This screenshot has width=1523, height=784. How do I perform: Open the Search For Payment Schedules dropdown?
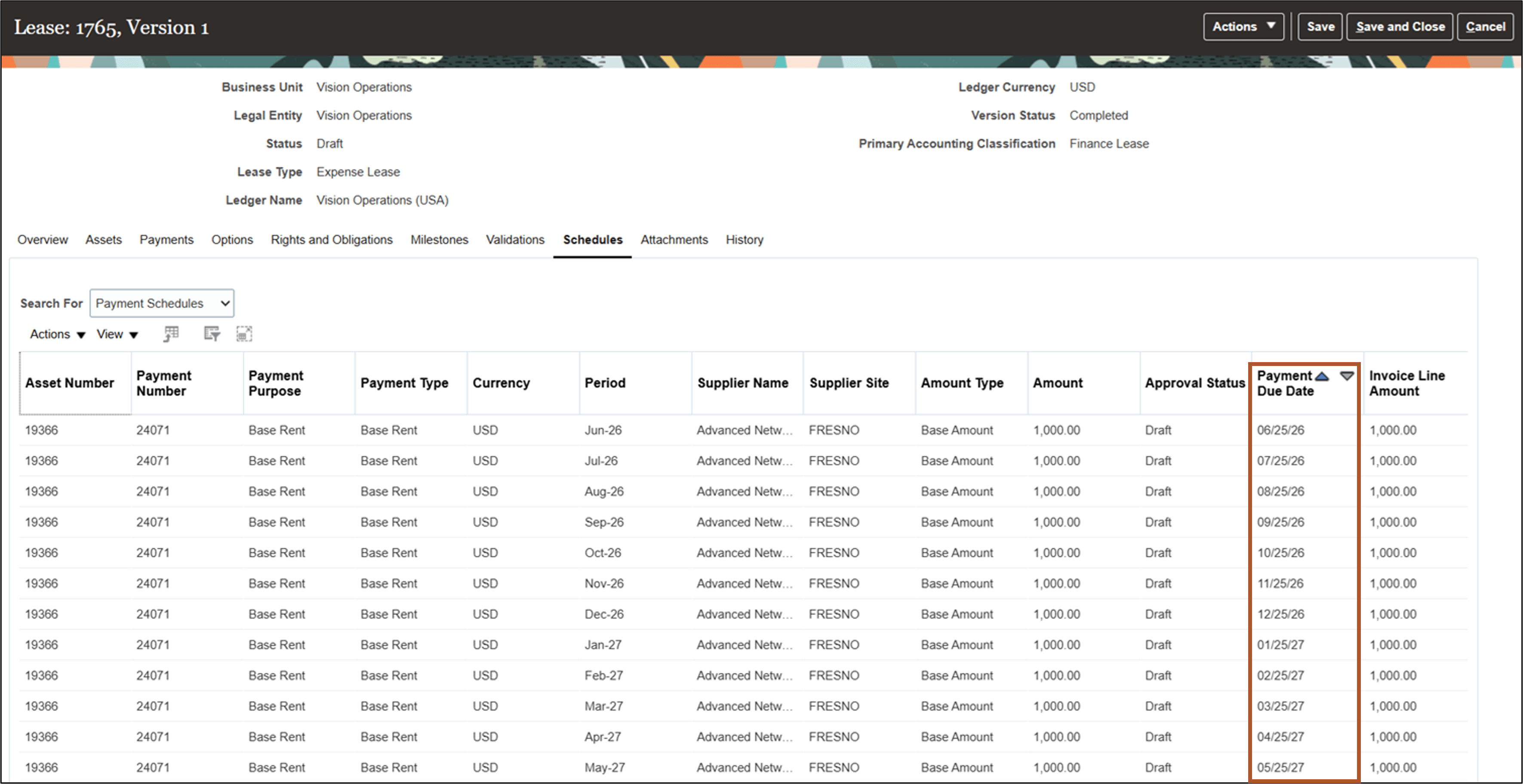pos(162,303)
